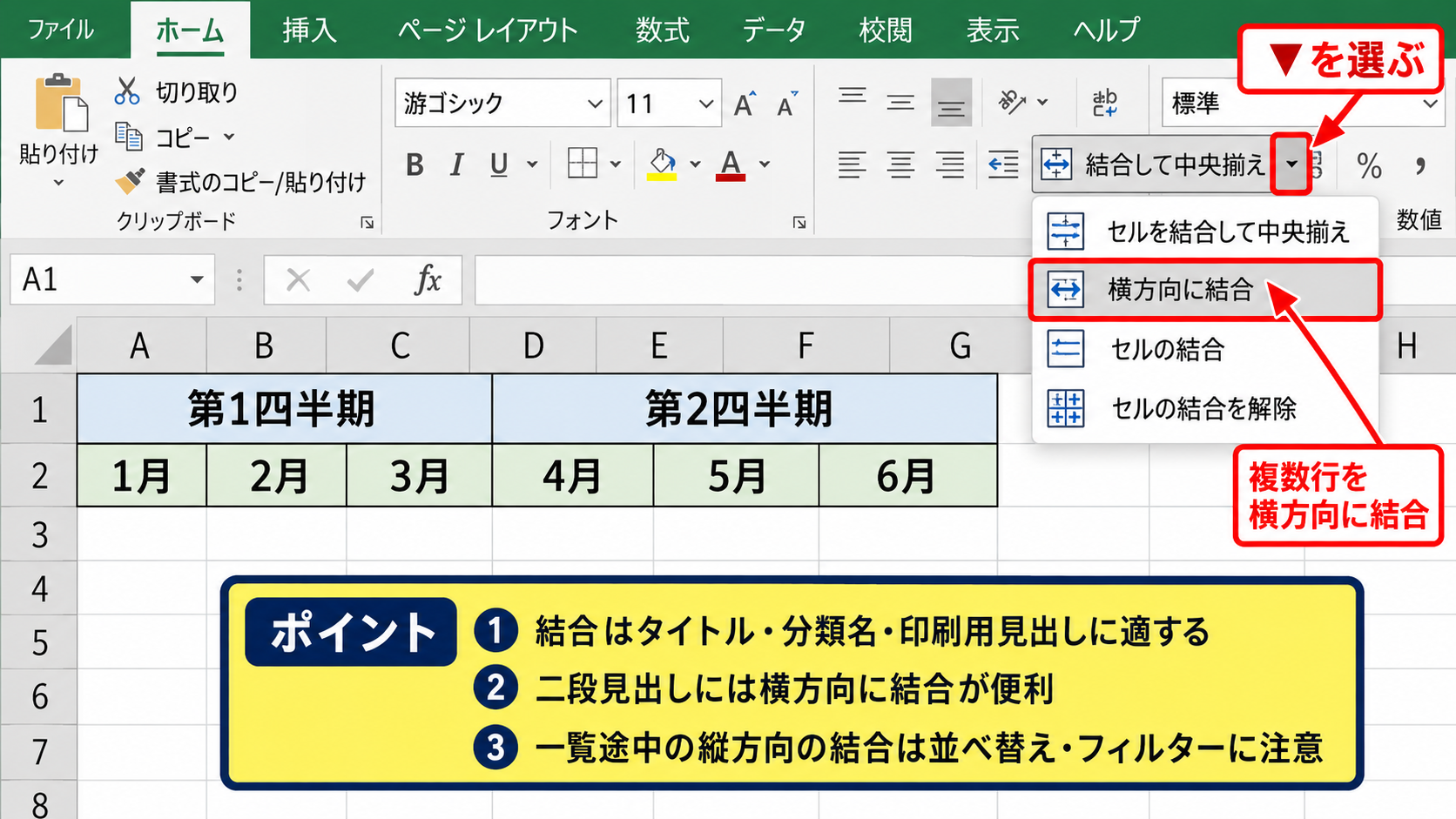Click the yellow Fill Color bucket
Image resolution: width=1456 pixels, height=819 pixels.
(662, 164)
